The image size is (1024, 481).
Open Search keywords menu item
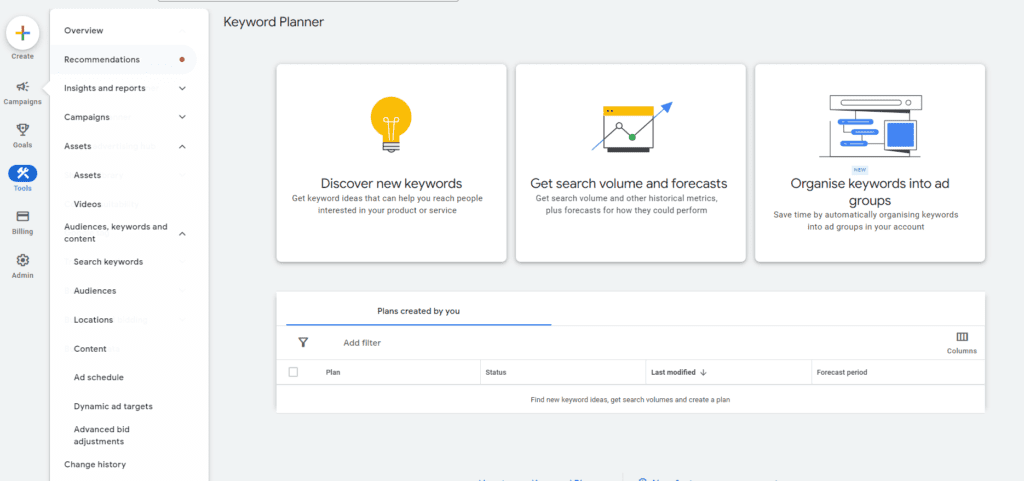pyautogui.click(x=108, y=262)
